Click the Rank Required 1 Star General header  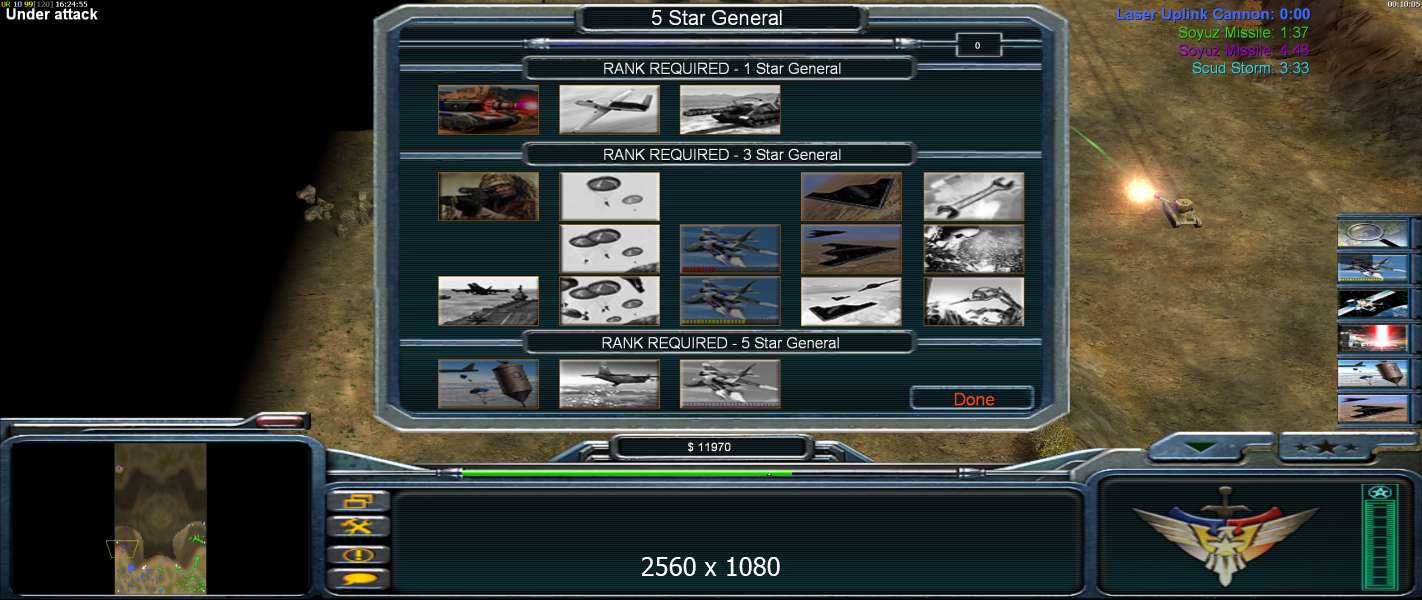click(721, 69)
